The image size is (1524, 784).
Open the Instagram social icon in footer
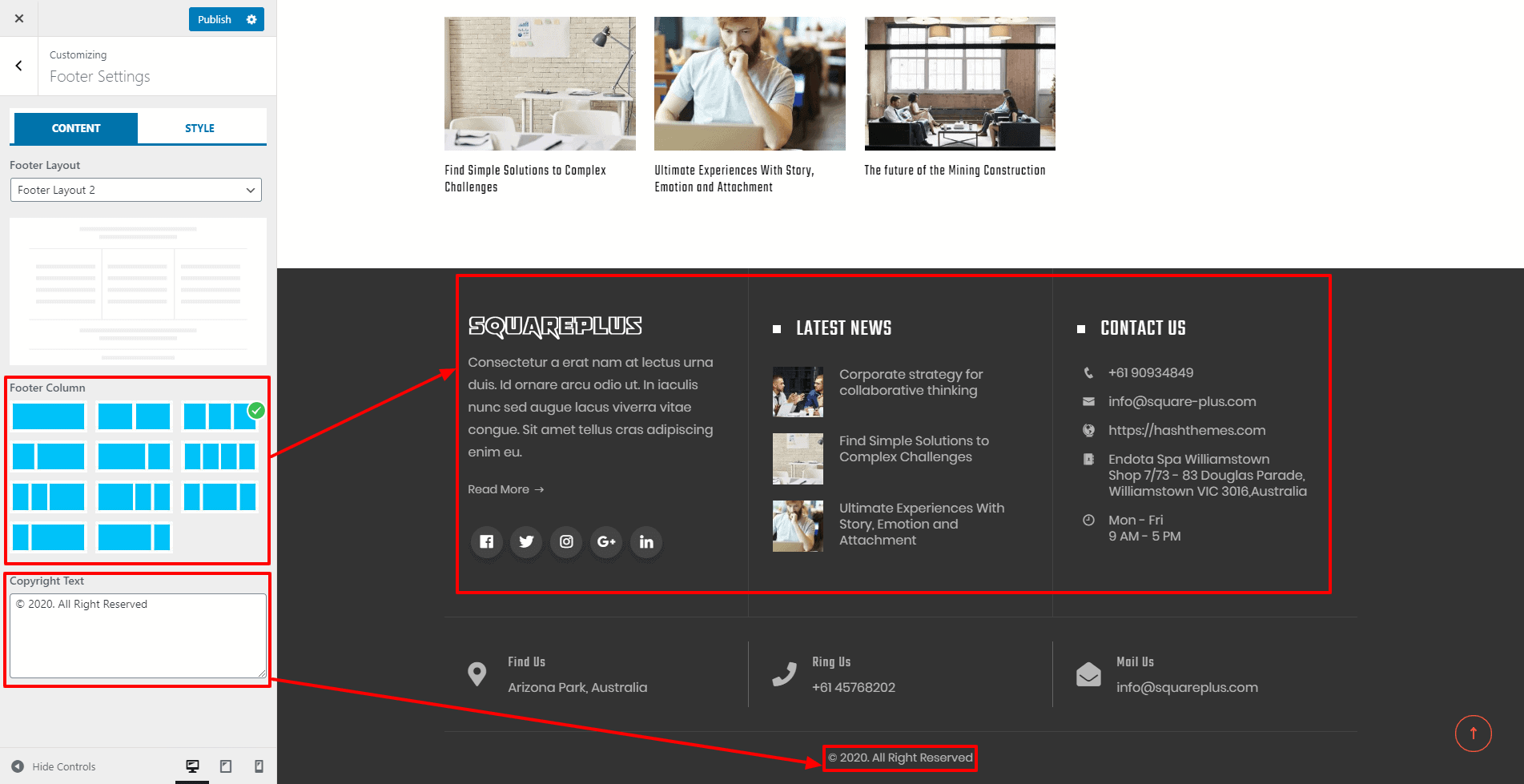click(566, 542)
